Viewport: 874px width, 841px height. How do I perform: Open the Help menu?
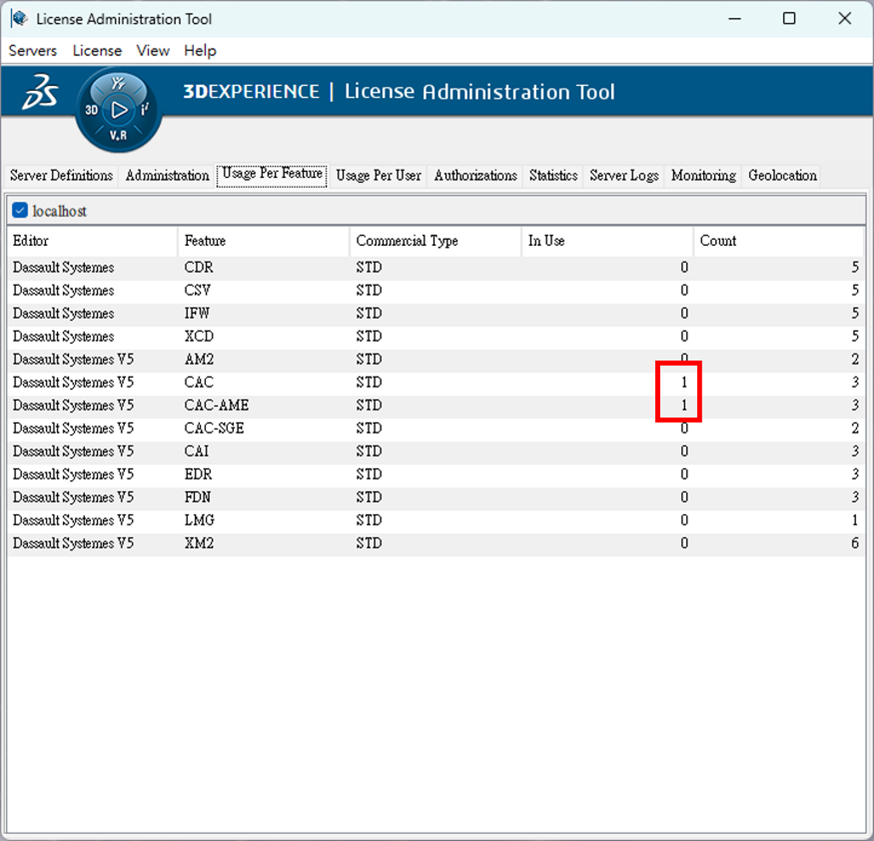click(x=200, y=51)
